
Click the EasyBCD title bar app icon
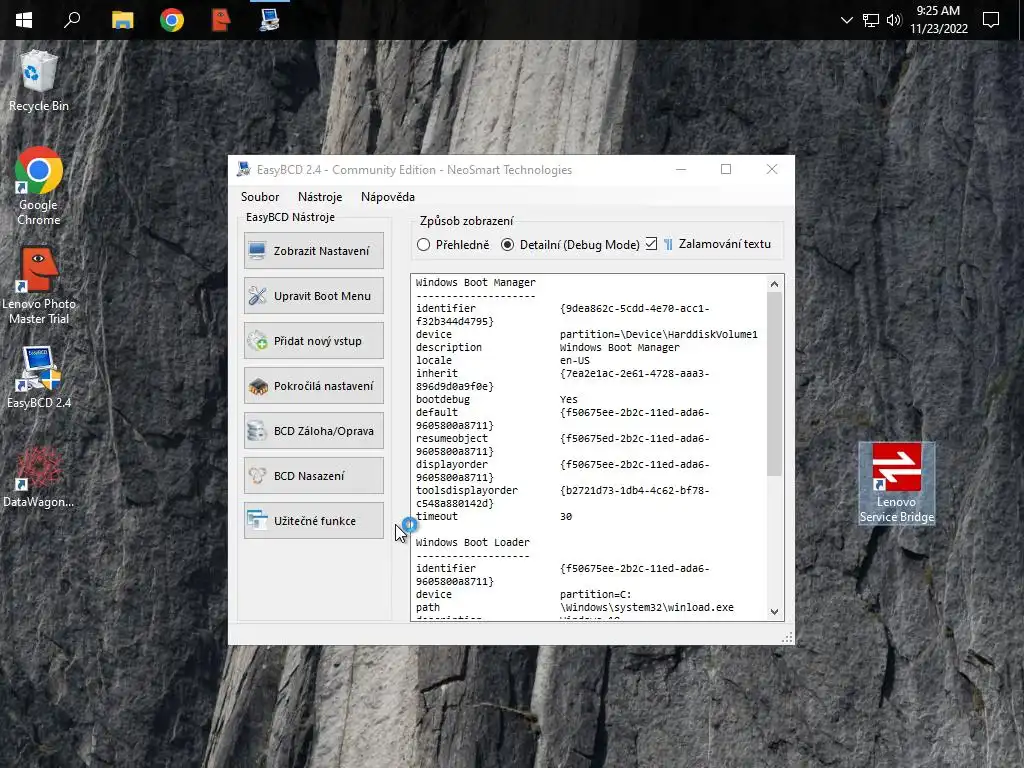pos(244,170)
